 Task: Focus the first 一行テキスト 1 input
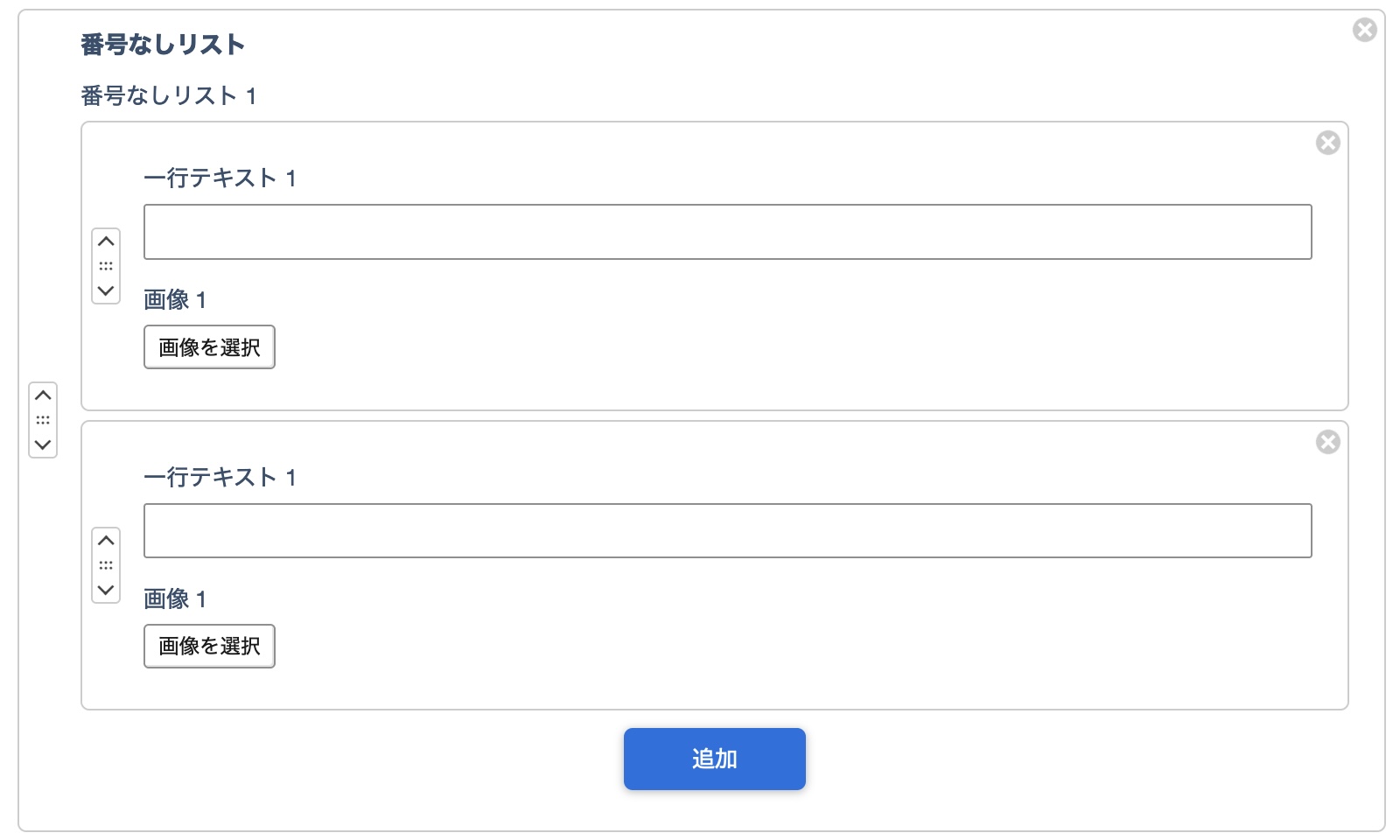[727, 232]
